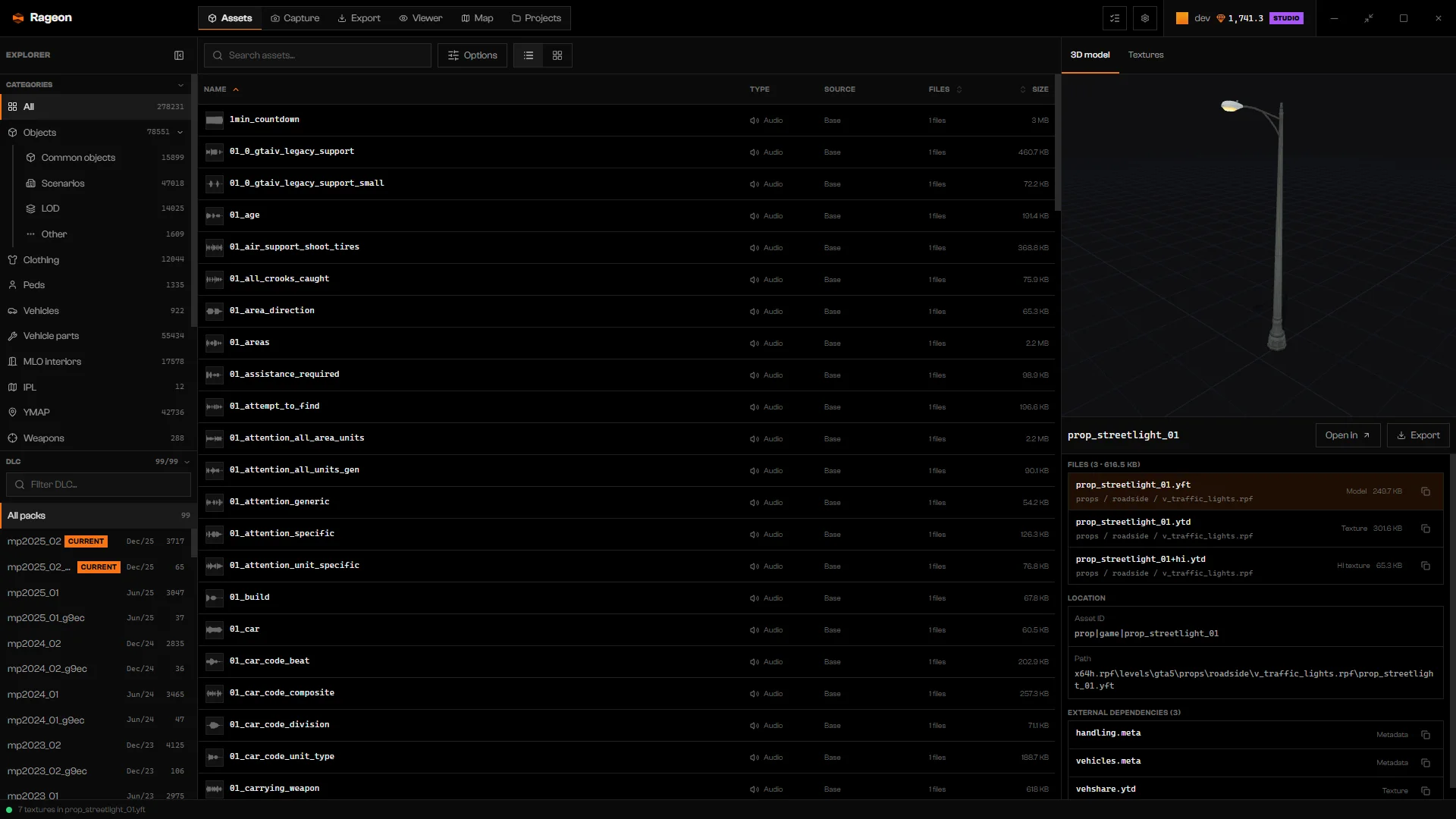Click the prop|game|prop_streetlight_01 asset ID
Image resolution: width=1456 pixels, height=819 pixels.
(1147, 634)
